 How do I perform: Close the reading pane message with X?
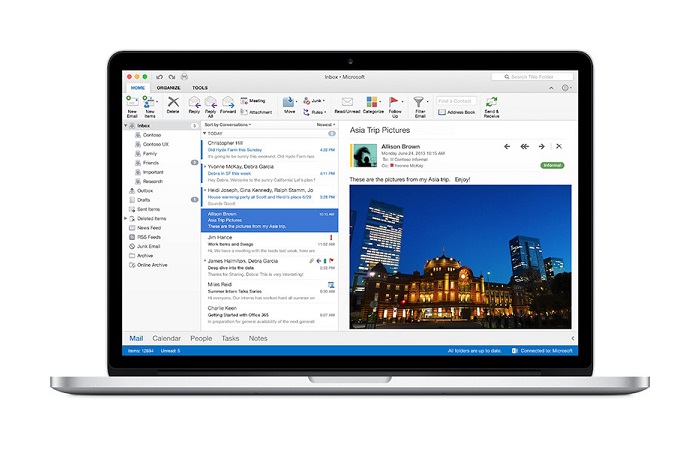coord(558,146)
